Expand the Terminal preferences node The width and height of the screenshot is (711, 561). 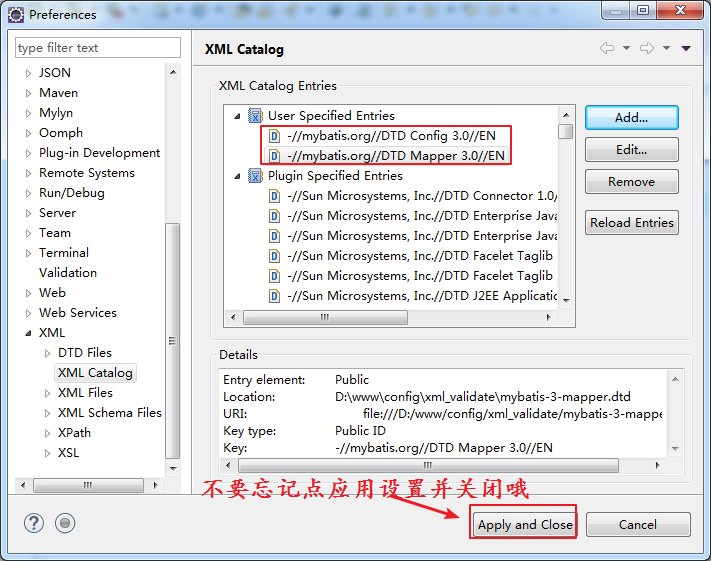coord(29,253)
